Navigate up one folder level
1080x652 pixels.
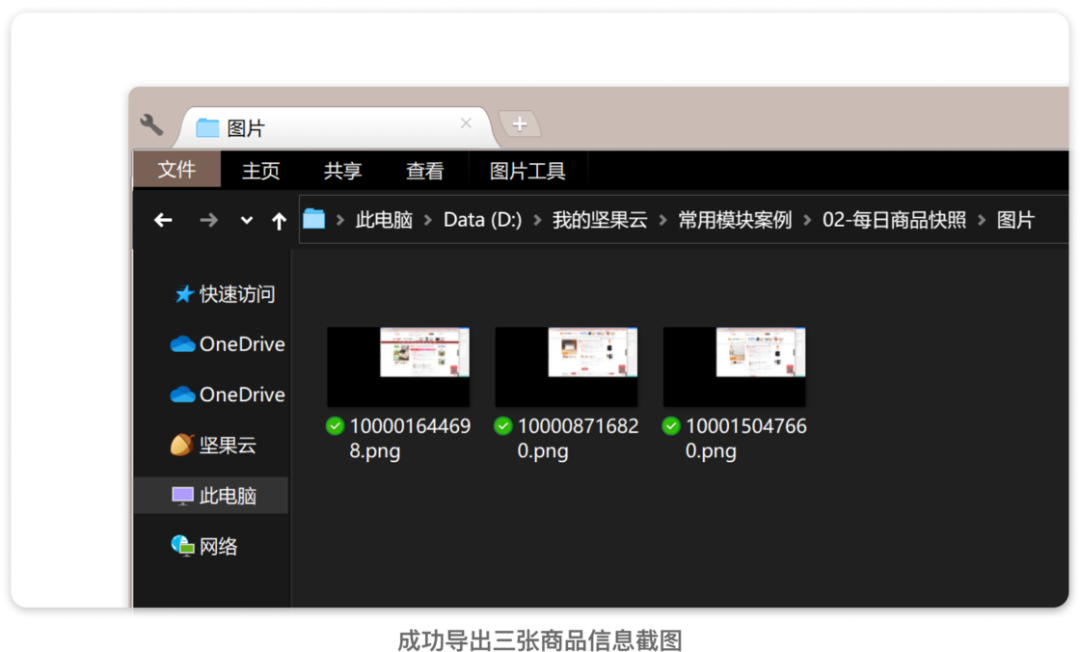[279, 221]
